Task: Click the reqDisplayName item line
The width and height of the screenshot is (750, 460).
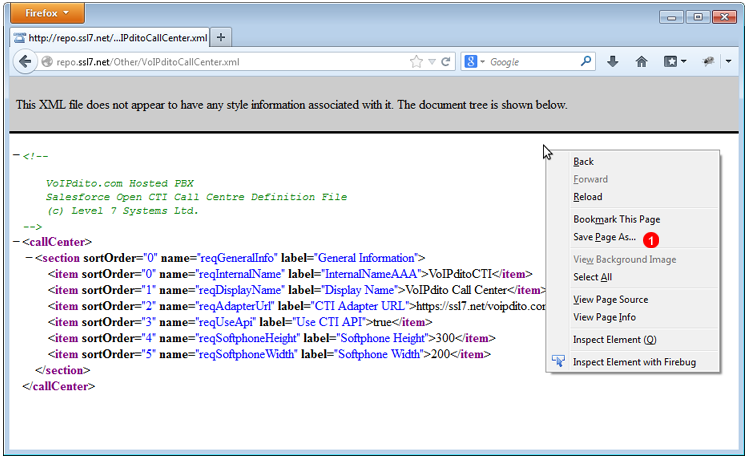Action: tap(297, 290)
